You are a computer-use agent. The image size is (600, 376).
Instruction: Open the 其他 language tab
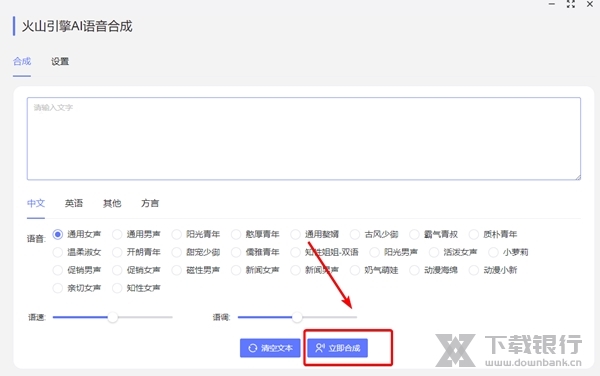click(x=112, y=203)
